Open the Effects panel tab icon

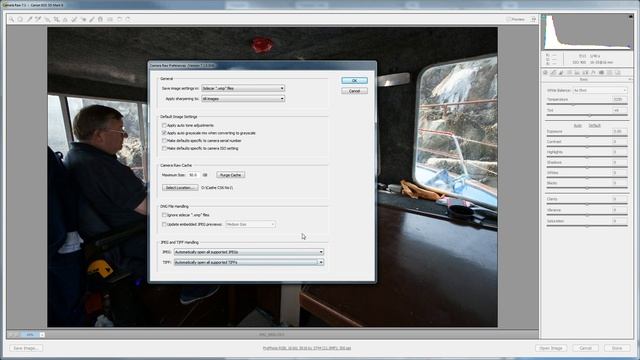pos(593,72)
